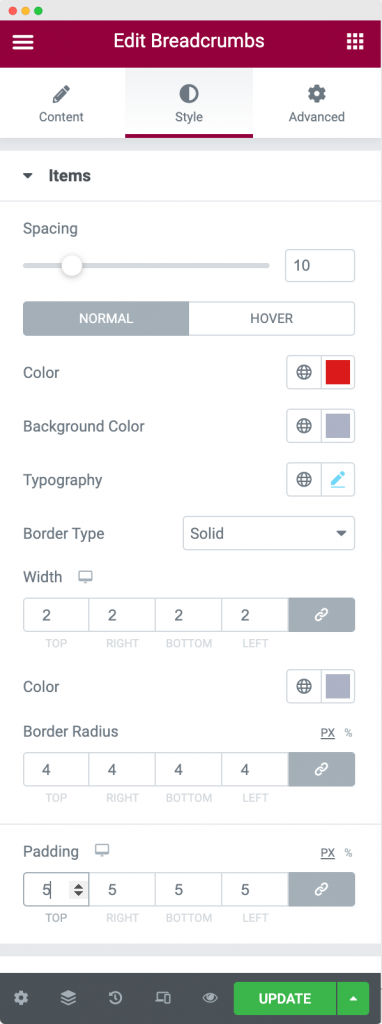Open Responsive Mode device icon
The image size is (382, 1024).
pyautogui.click(x=163, y=997)
